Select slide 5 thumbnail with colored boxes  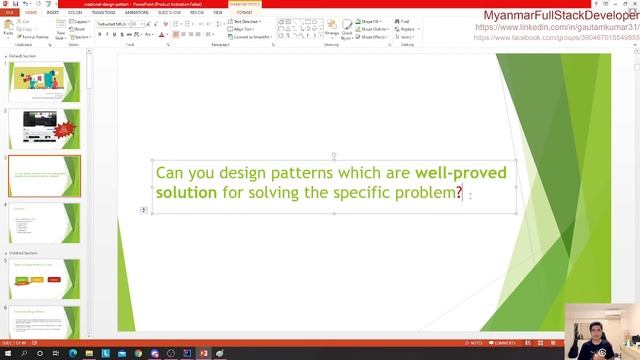[x=44, y=279]
